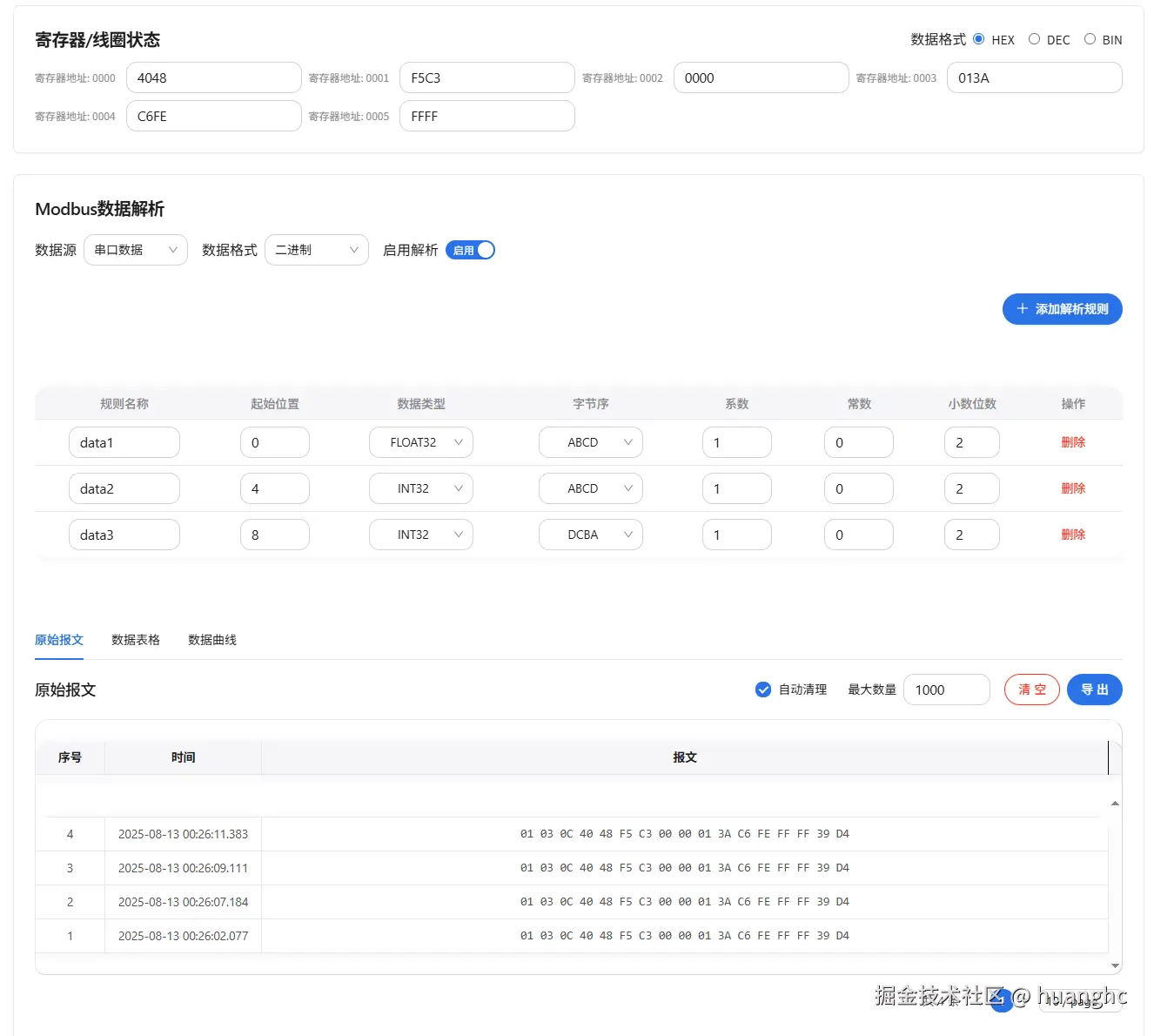
Task: Switch to the 数据表格 tab
Action: [136, 640]
